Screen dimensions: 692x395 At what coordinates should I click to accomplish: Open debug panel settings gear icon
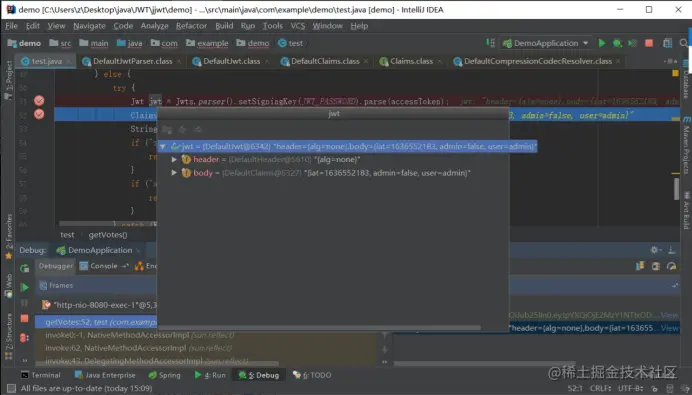tap(655, 250)
